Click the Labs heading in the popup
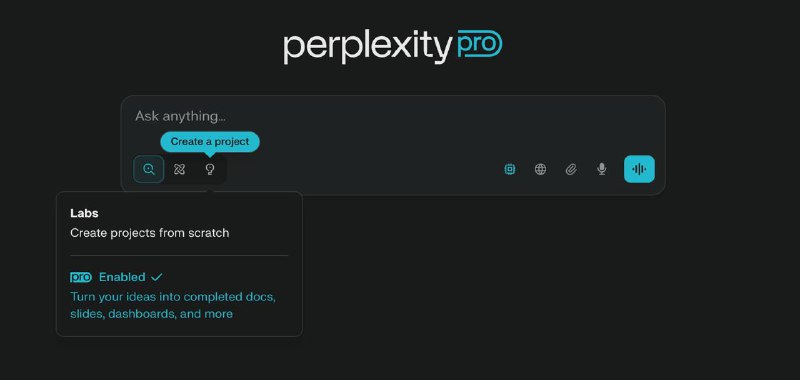 click(84, 213)
